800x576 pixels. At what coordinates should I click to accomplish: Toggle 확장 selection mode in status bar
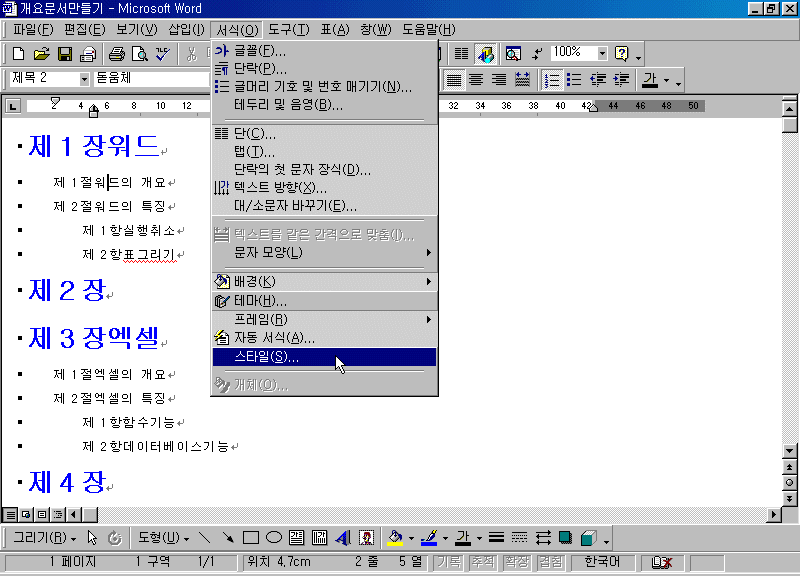(517, 562)
